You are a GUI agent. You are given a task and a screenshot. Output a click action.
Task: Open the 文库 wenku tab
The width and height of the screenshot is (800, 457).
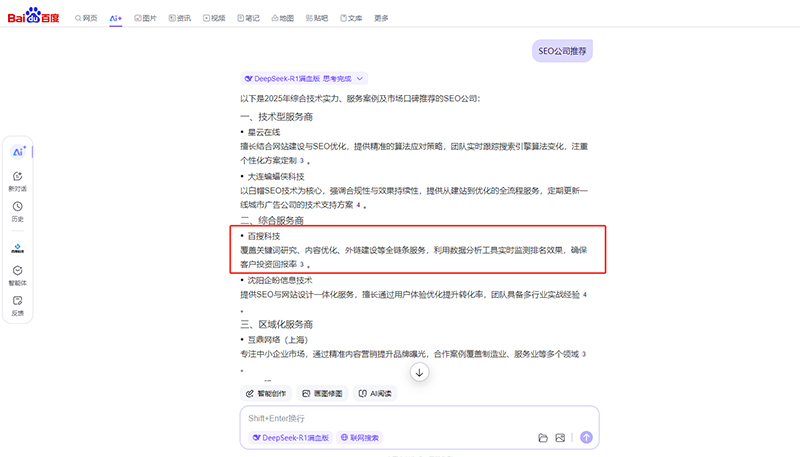click(351, 18)
